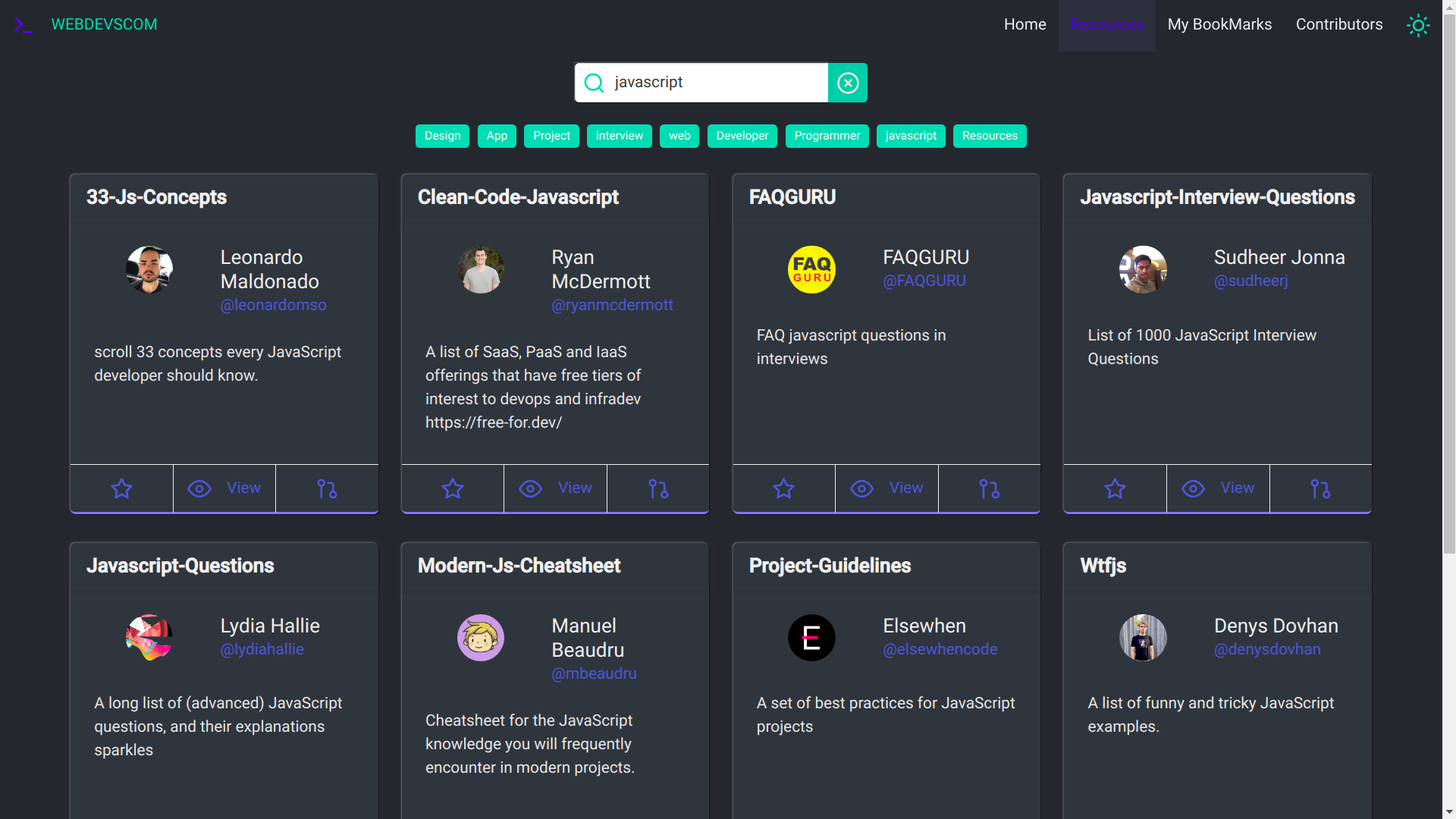Viewport: 1456px width, 819px height.
Task: Open the share icon on FAQGURU card
Action: click(989, 489)
